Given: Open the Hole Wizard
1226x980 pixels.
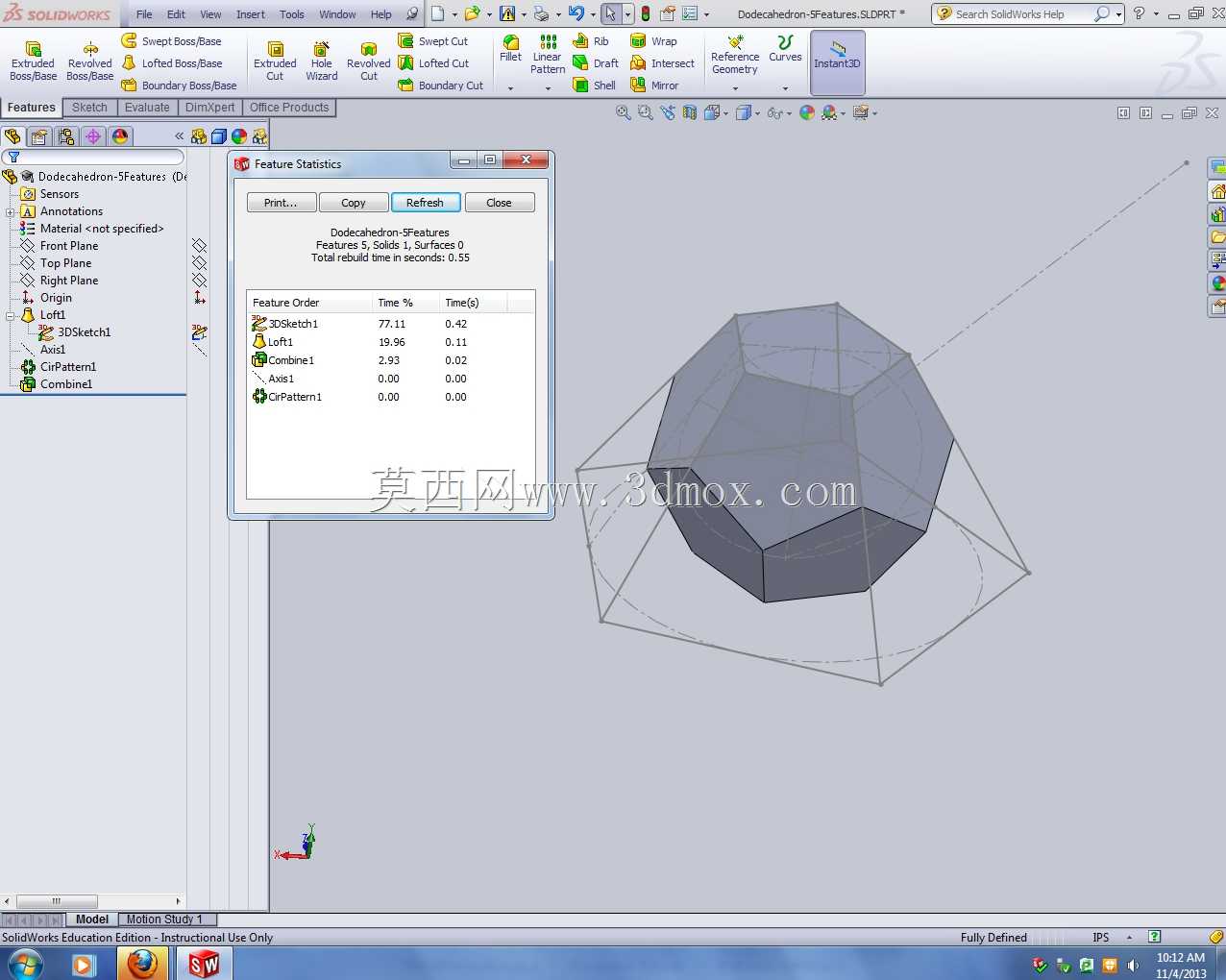Looking at the screenshot, I should 322,61.
